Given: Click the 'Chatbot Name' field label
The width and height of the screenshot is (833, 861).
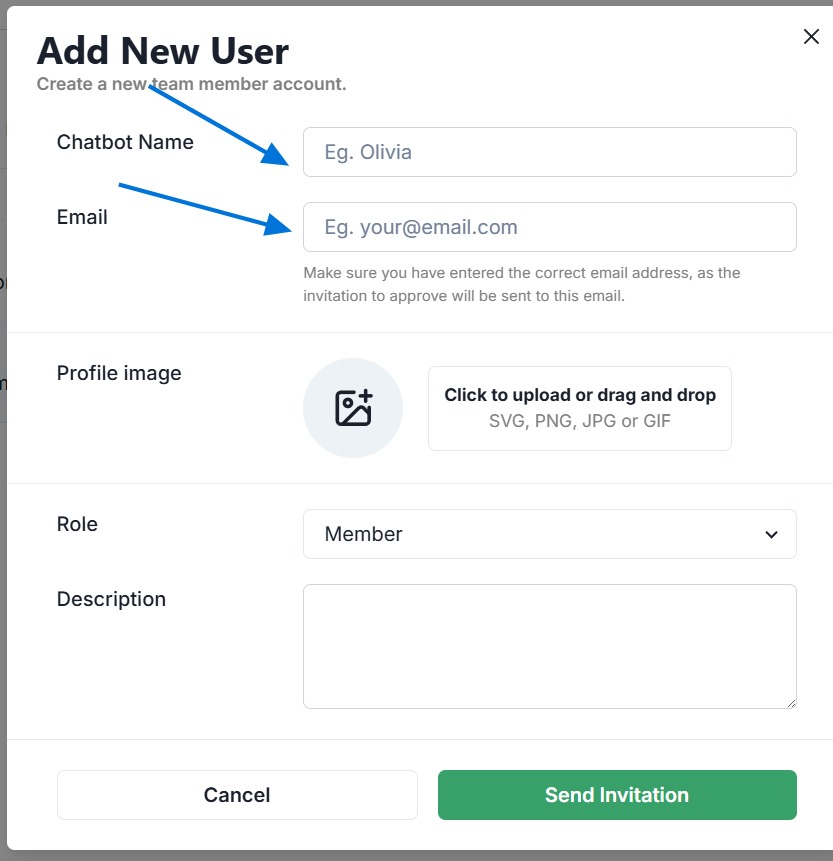Looking at the screenshot, I should [x=125, y=142].
